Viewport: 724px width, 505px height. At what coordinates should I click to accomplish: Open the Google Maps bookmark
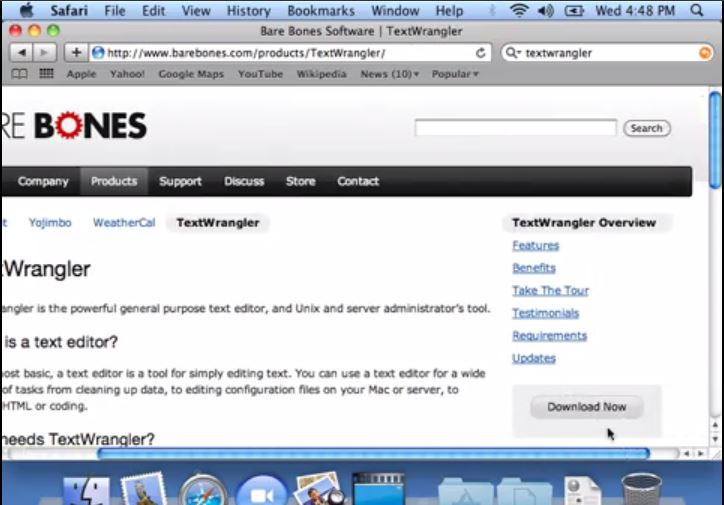pos(191,74)
